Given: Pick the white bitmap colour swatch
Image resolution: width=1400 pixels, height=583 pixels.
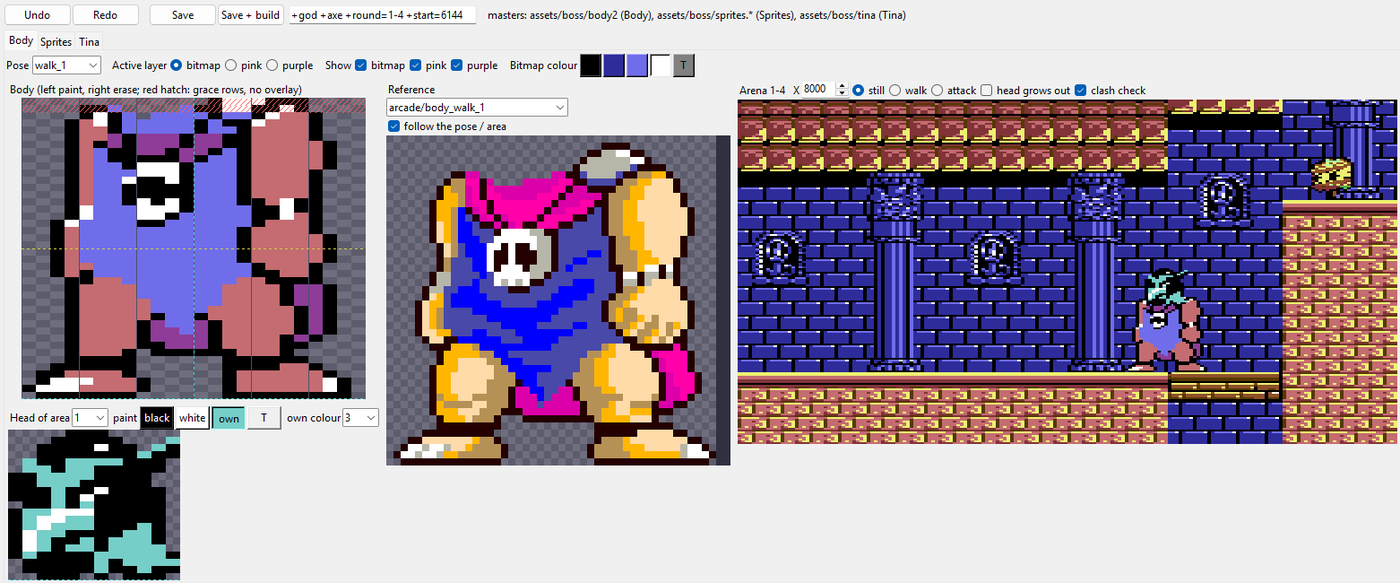Looking at the screenshot, I should pos(660,65).
